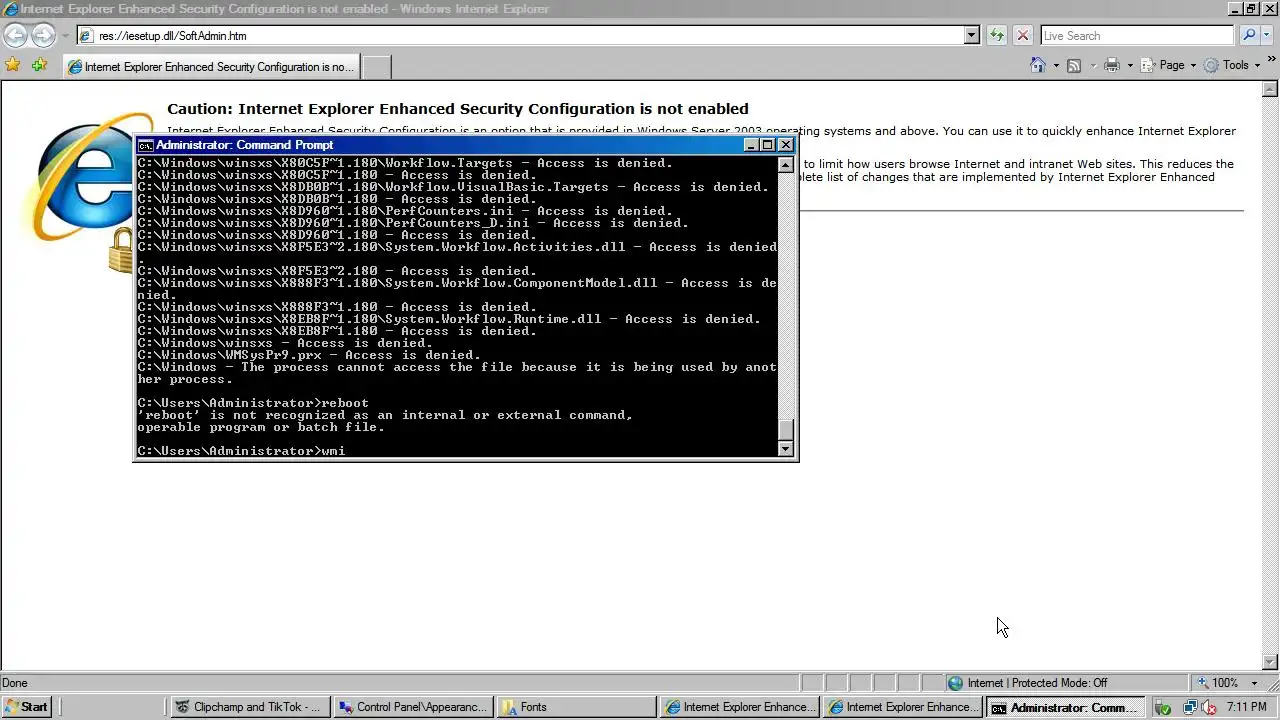
Task: Click the 7:11 PM system clock
Action: tap(1247, 707)
